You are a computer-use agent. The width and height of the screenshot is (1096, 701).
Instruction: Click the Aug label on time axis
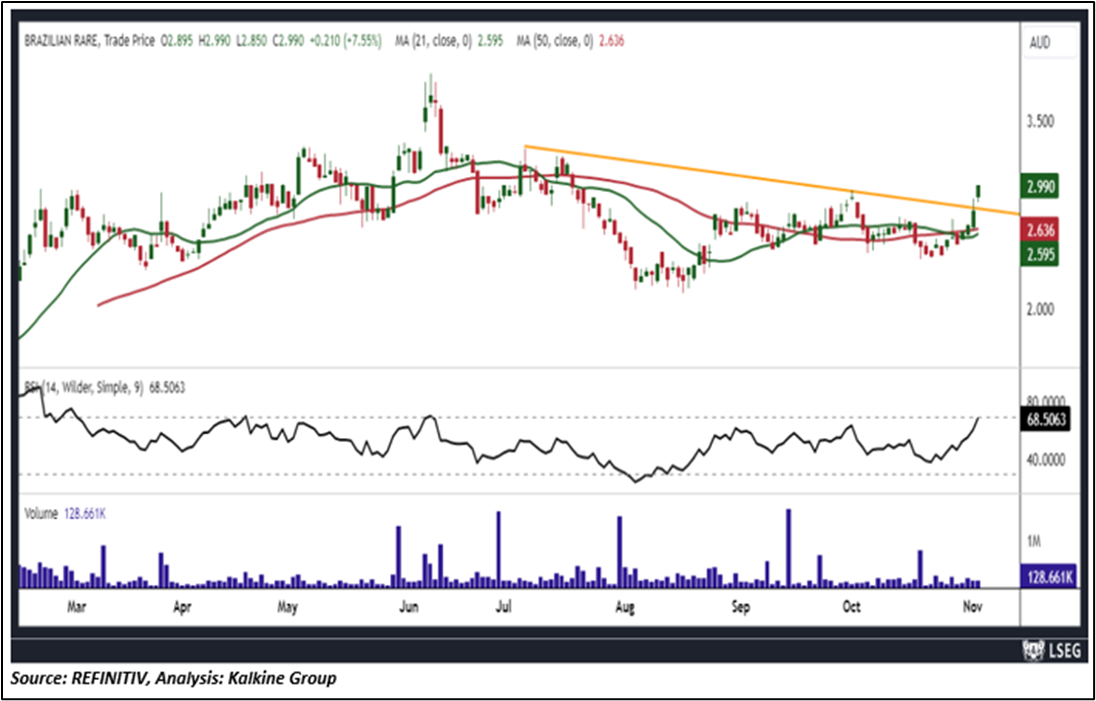coord(625,608)
